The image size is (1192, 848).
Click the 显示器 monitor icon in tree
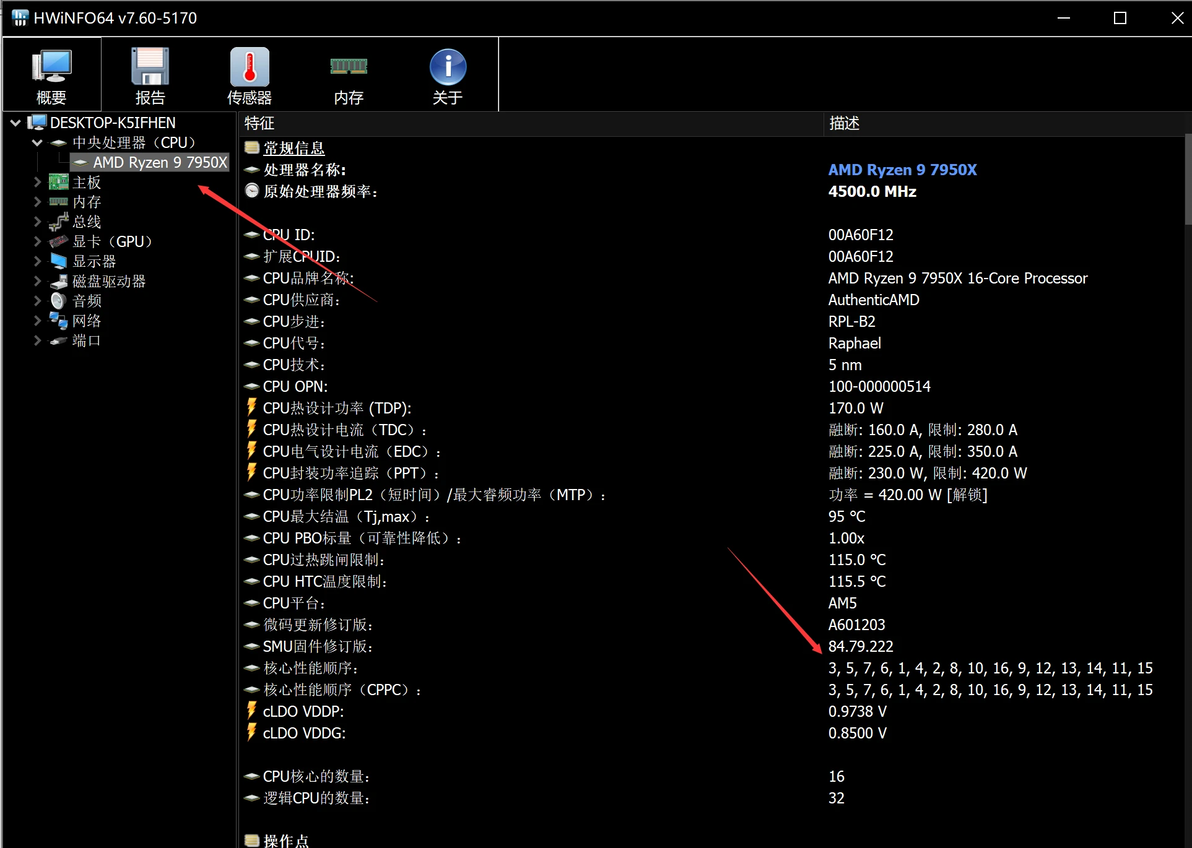pyautogui.click(x=59, y=261)
